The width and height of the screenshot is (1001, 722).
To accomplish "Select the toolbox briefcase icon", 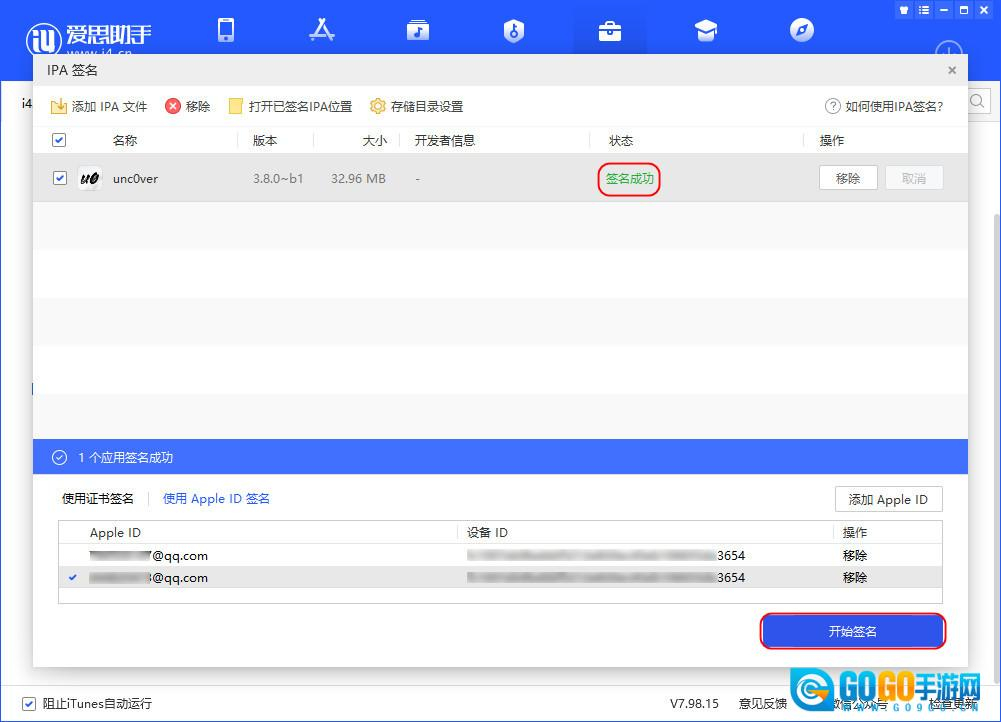I will [609, 30].
